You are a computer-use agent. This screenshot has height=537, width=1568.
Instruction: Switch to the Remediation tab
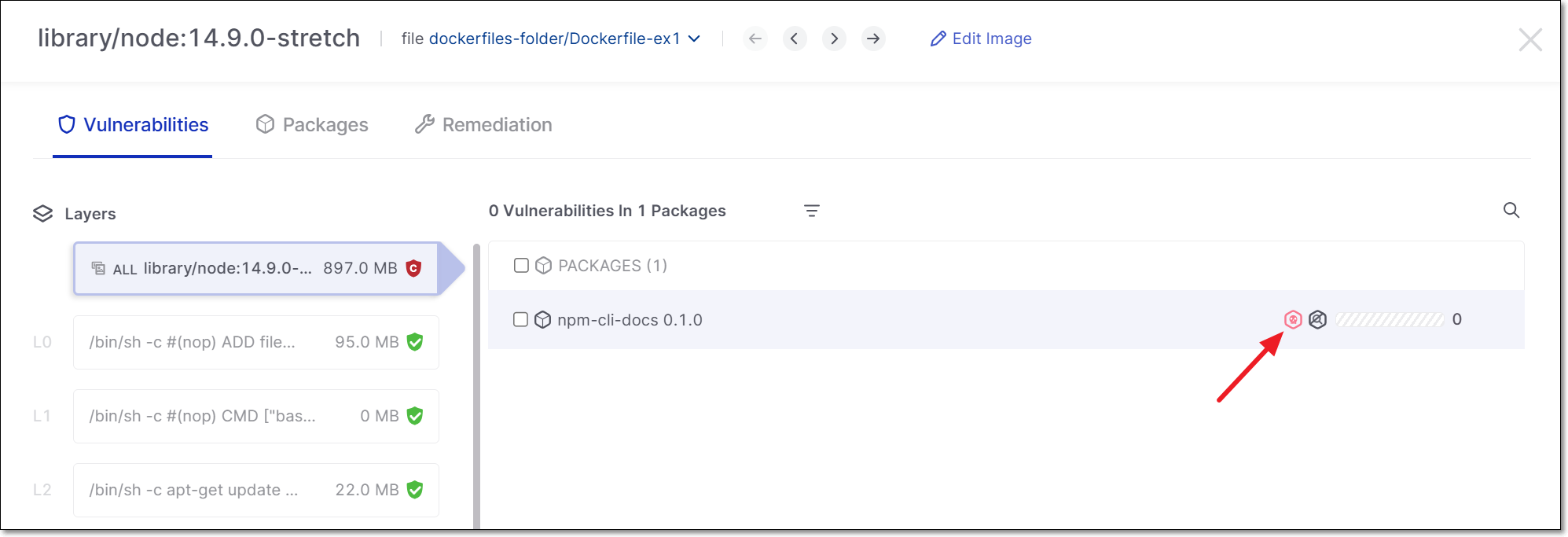483,124
